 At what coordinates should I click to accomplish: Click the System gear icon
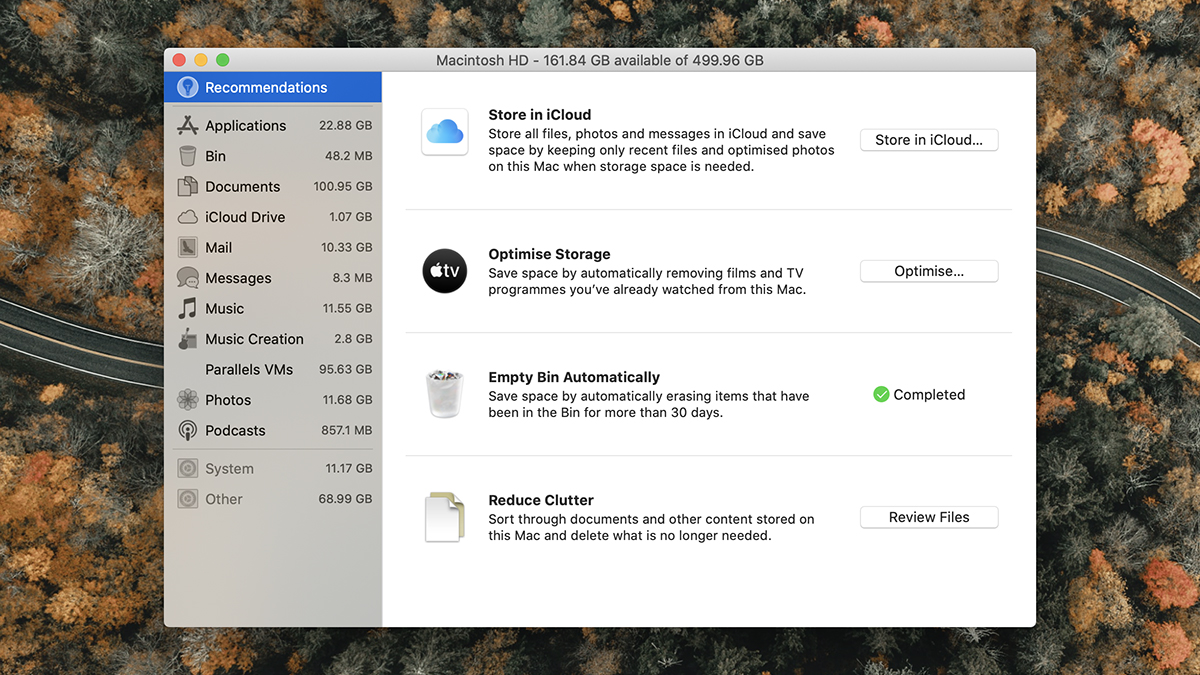pos(187,468)
